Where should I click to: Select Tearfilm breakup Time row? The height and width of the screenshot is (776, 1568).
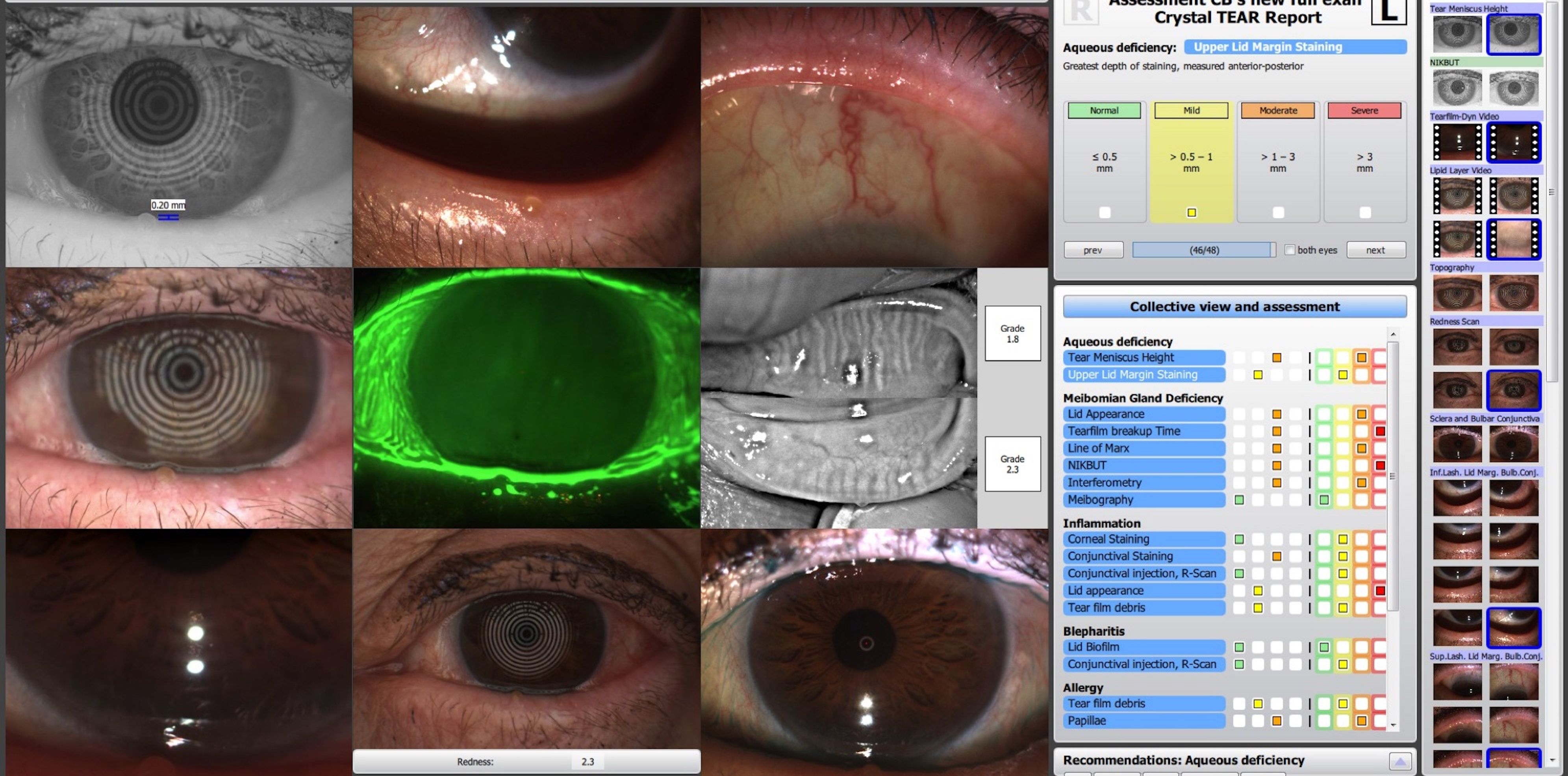click(1143, 431)
